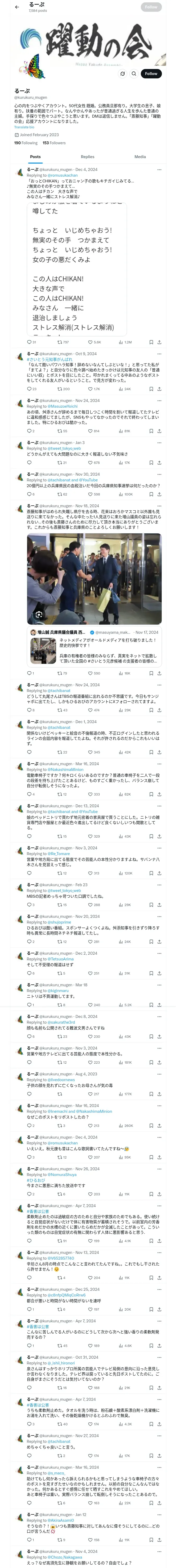This screenshot has width=176, height=1568.
Task: Open more options menu on Oct 9, 2024 post
Action: point(159,354)
